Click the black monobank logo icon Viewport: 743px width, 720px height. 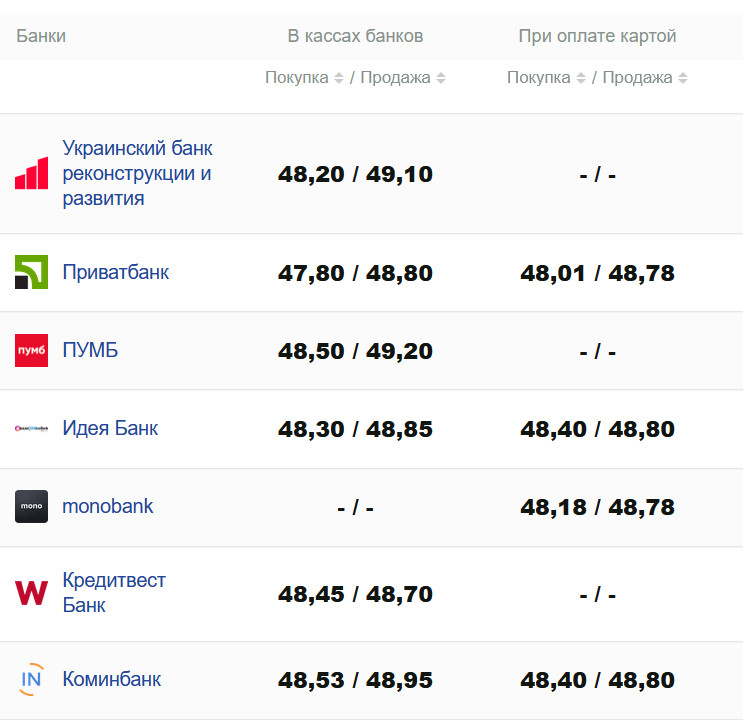tap(31, 506)
